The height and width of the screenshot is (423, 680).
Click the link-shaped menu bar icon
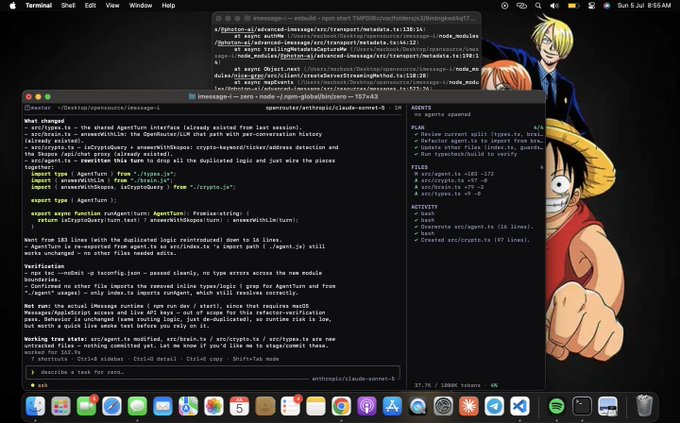pyautogui.click(x=521, y=6)
